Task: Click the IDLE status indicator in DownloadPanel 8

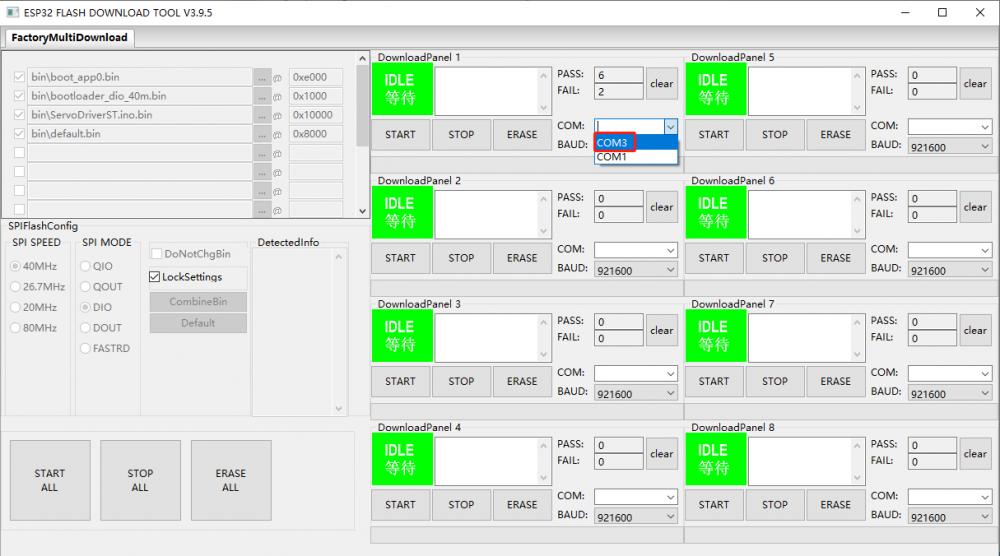Action: (x=714, y=459)
